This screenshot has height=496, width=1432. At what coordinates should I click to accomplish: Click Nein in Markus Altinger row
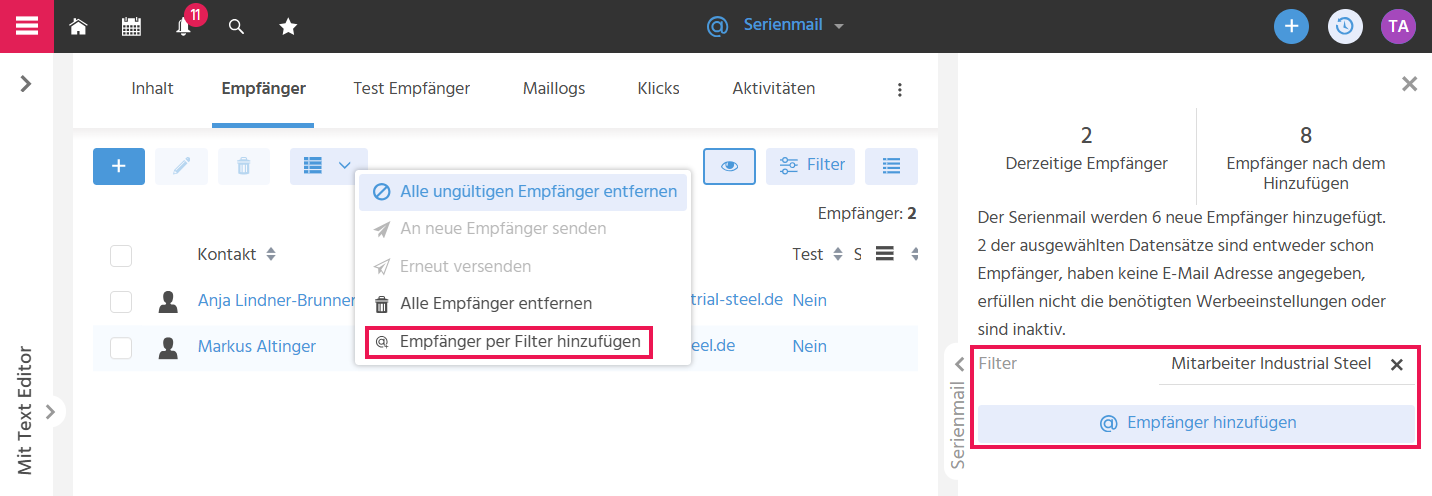click(x=810, y=346)
